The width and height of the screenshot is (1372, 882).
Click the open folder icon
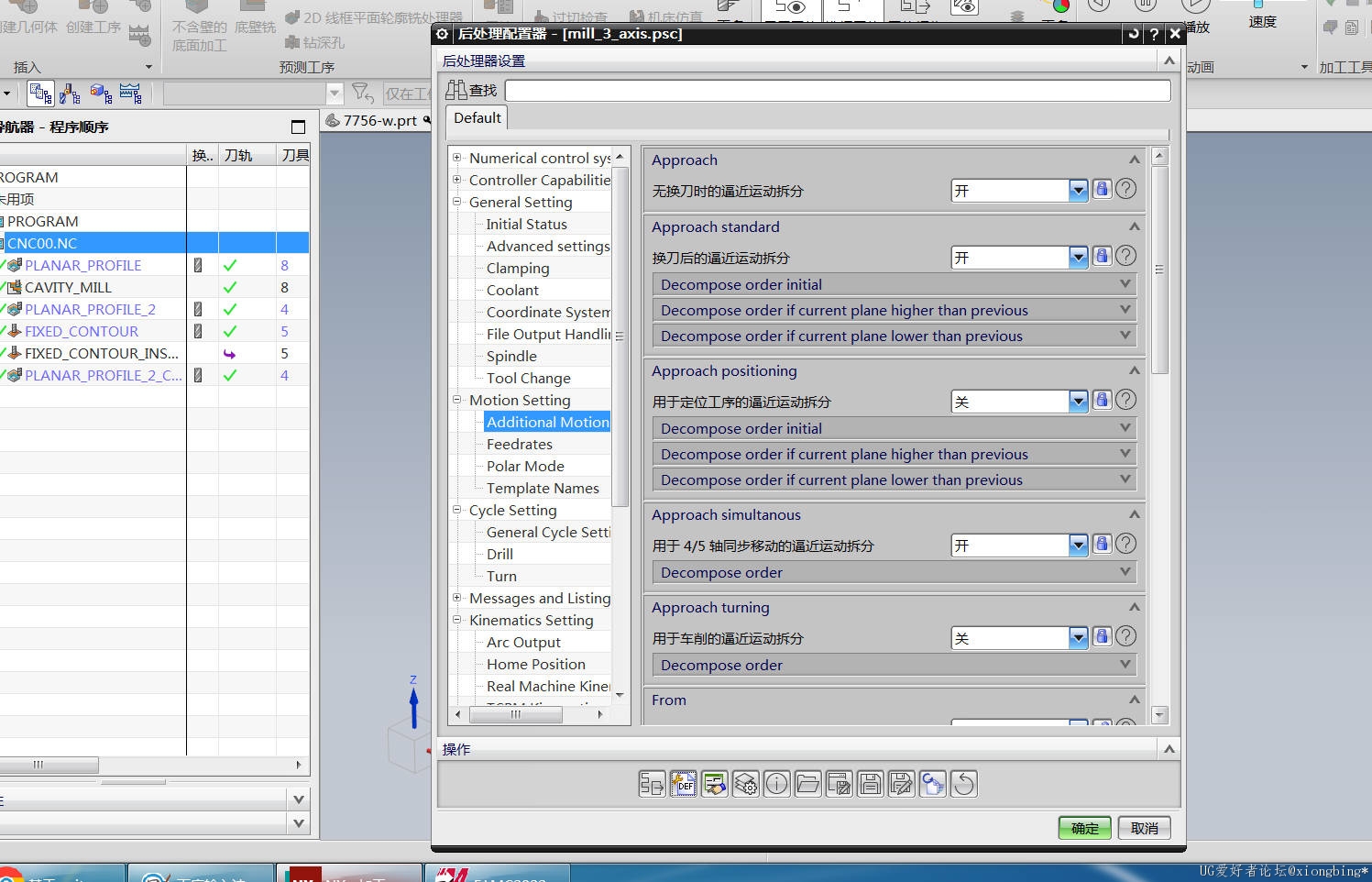[x=807, y=784]
